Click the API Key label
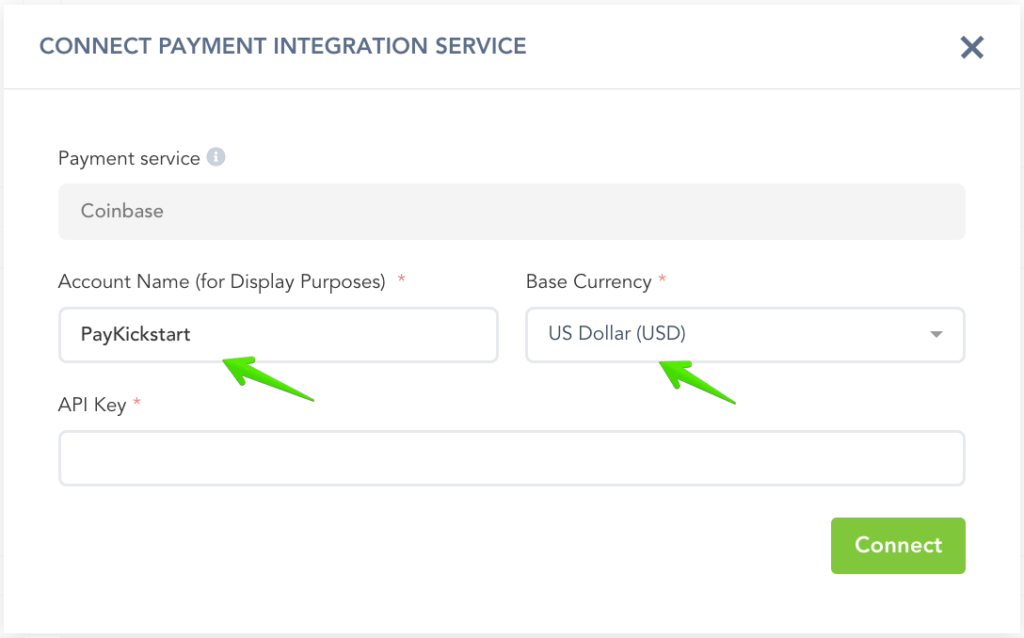The height and width of the screenshot is (638, 1024). (x=92, y=405)
